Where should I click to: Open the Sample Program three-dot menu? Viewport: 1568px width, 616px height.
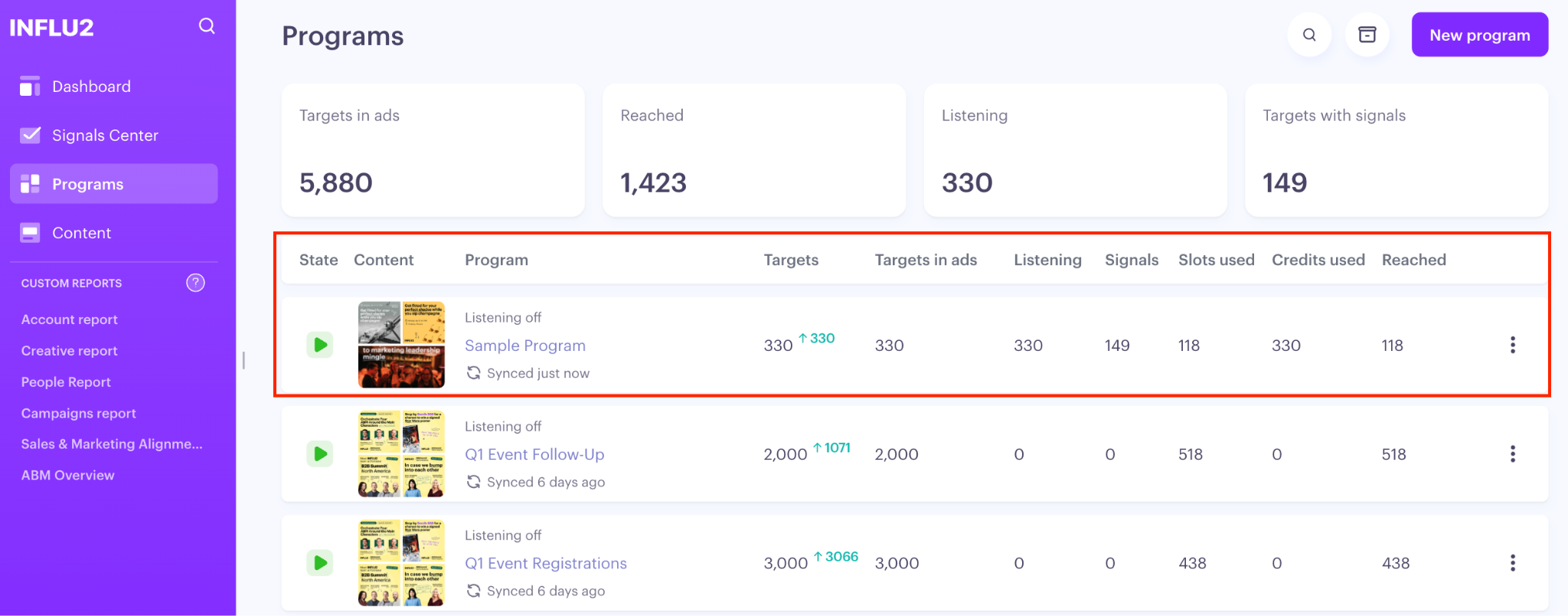(x=1512, y=345)
